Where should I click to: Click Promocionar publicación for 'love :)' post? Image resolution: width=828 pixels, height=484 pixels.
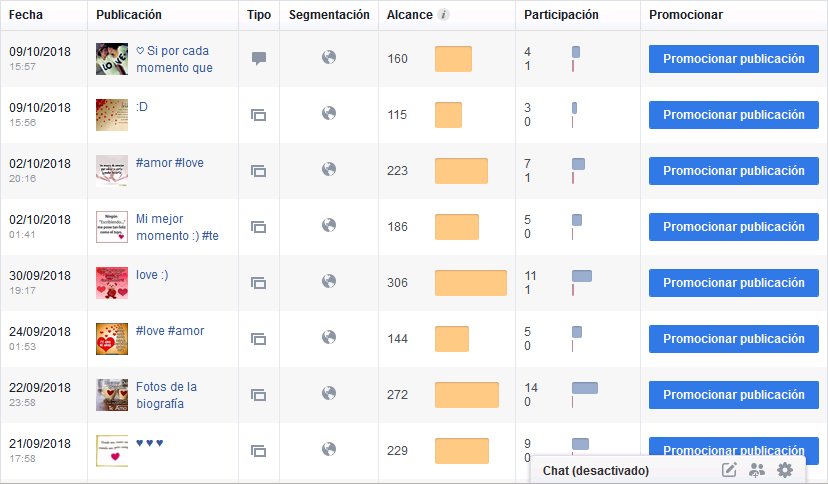[733, 283]
